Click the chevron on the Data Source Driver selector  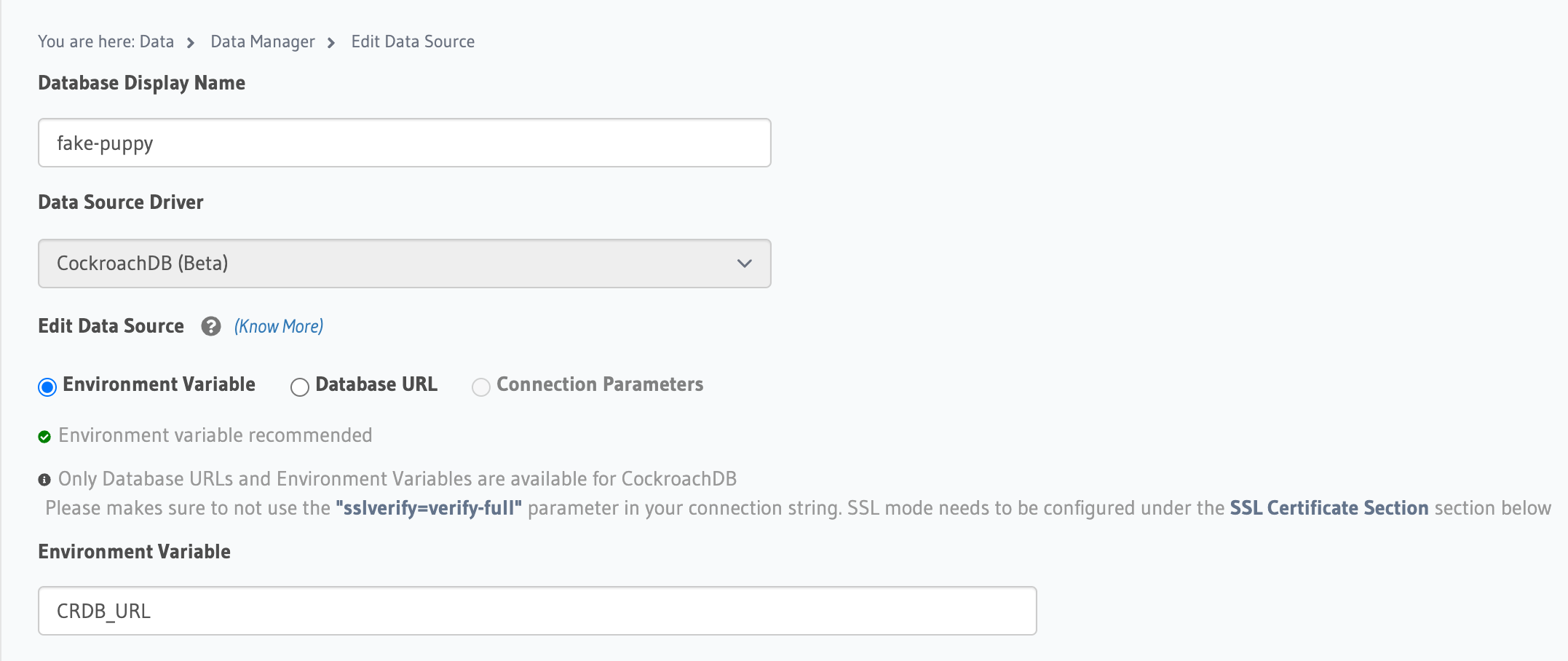tap(744, 264)
